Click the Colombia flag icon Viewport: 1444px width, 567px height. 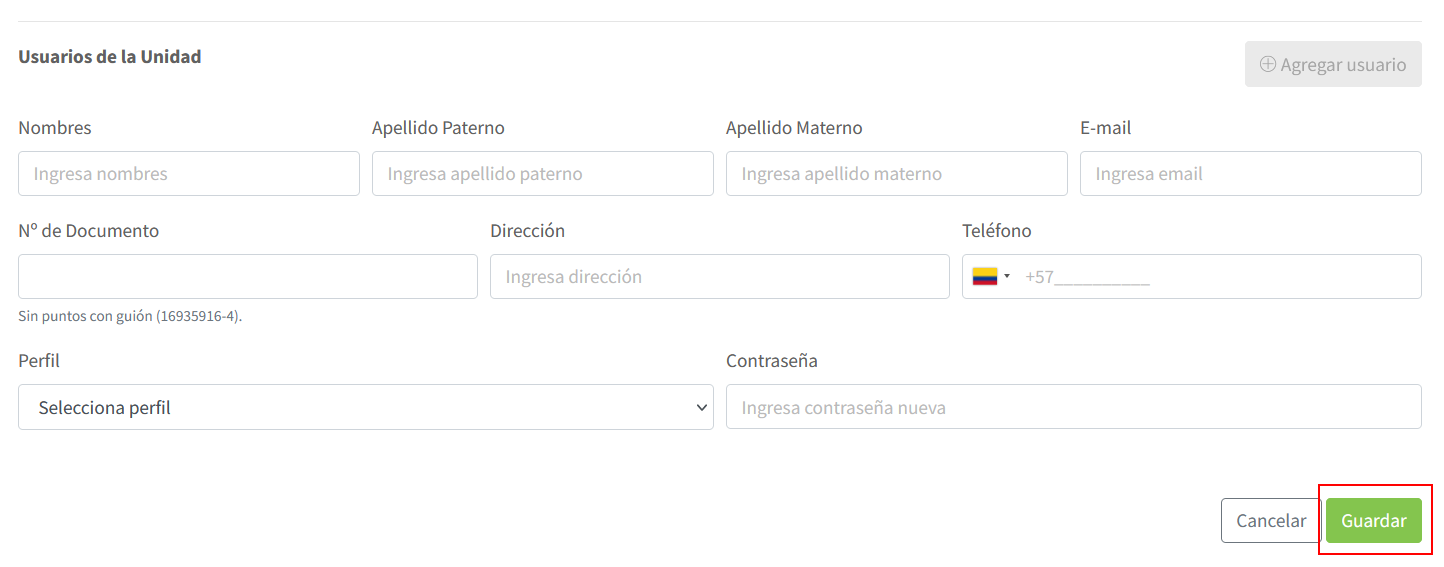pyautogui.click(x=985, y=277)
